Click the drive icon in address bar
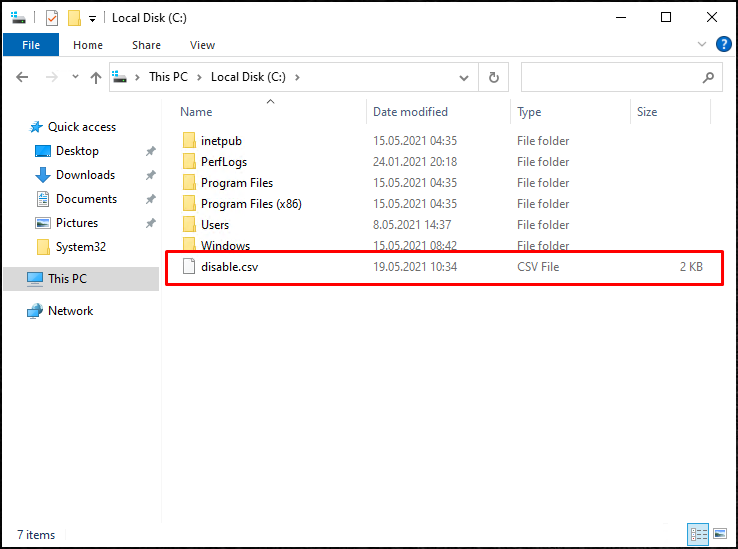Viewport: 738px width, 549px height. (x=120, y=77)
